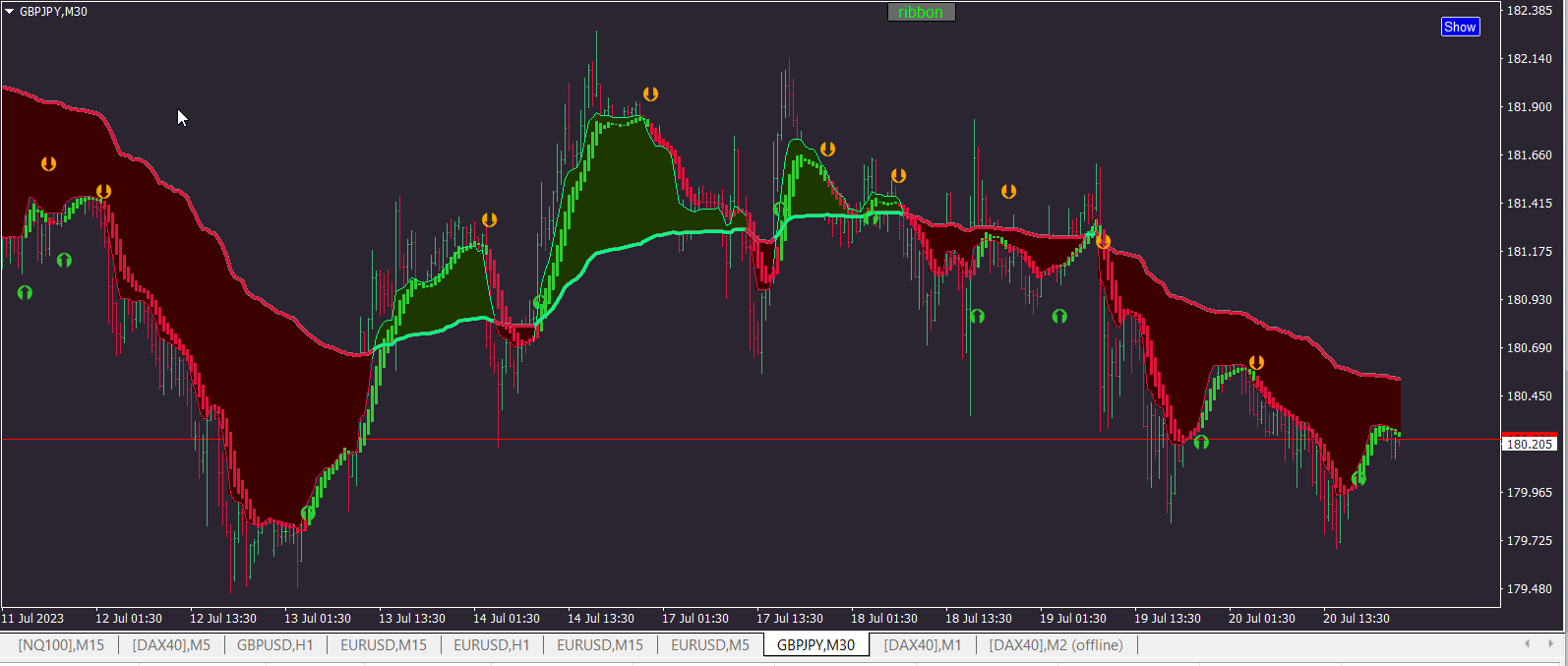Switch to the [NQ100],M15 chart tab

[61, 645]
